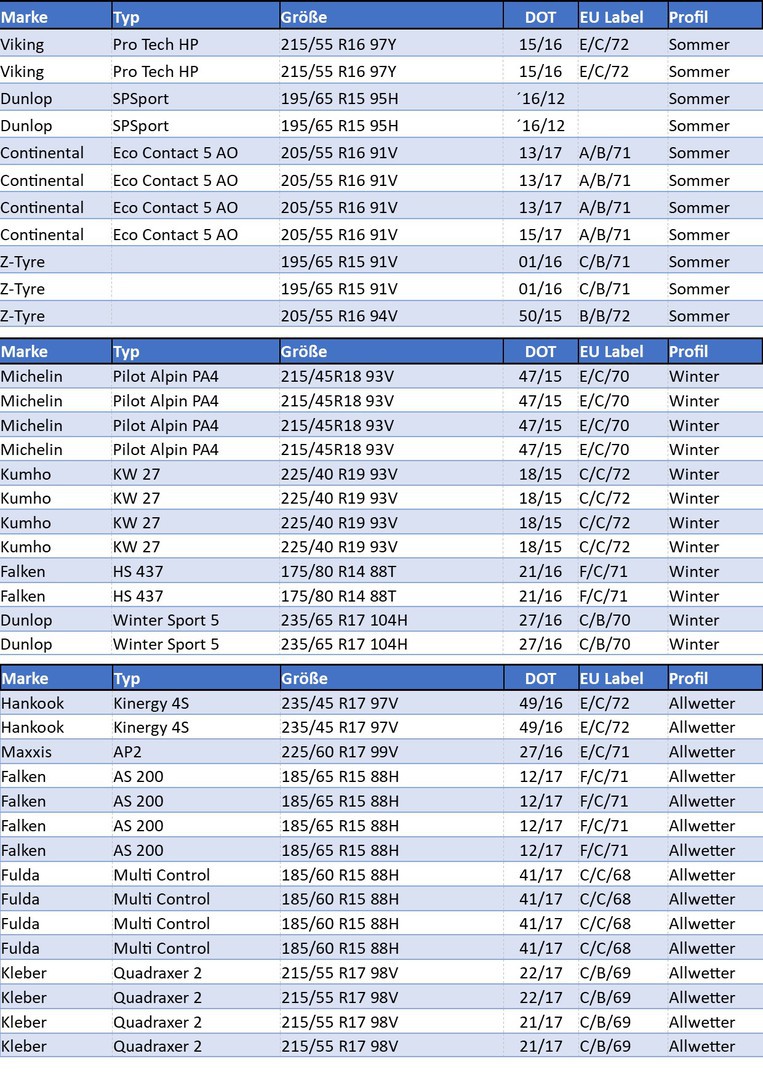Viewport: 763px width, 1080px height.
Task: Click the B/B/72 EU label cell
Action: (x=604, y=316)
